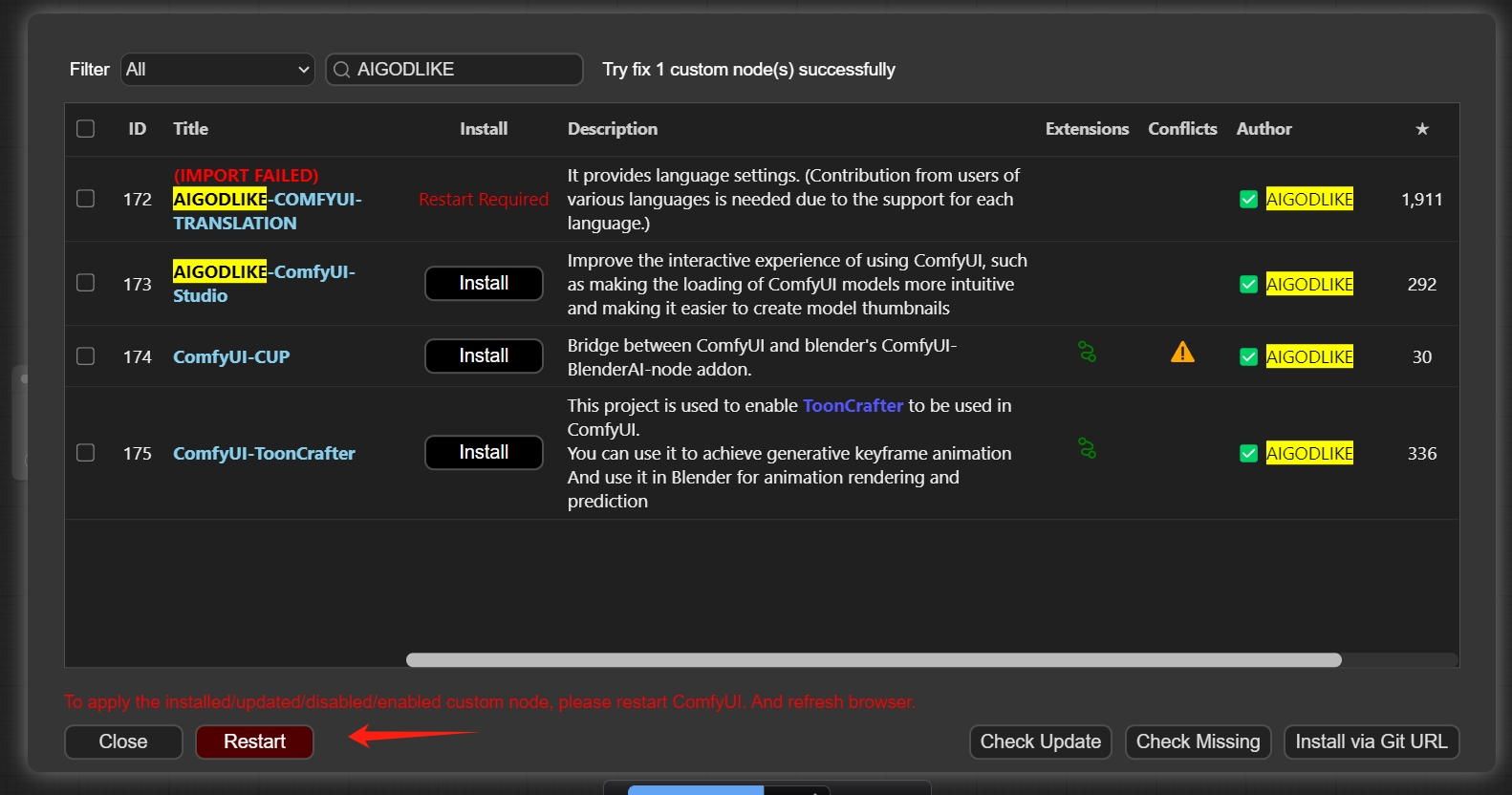The image size is (1512, 795).
Task: Click the Restart Required text in row 172
Action: [484, 200]
